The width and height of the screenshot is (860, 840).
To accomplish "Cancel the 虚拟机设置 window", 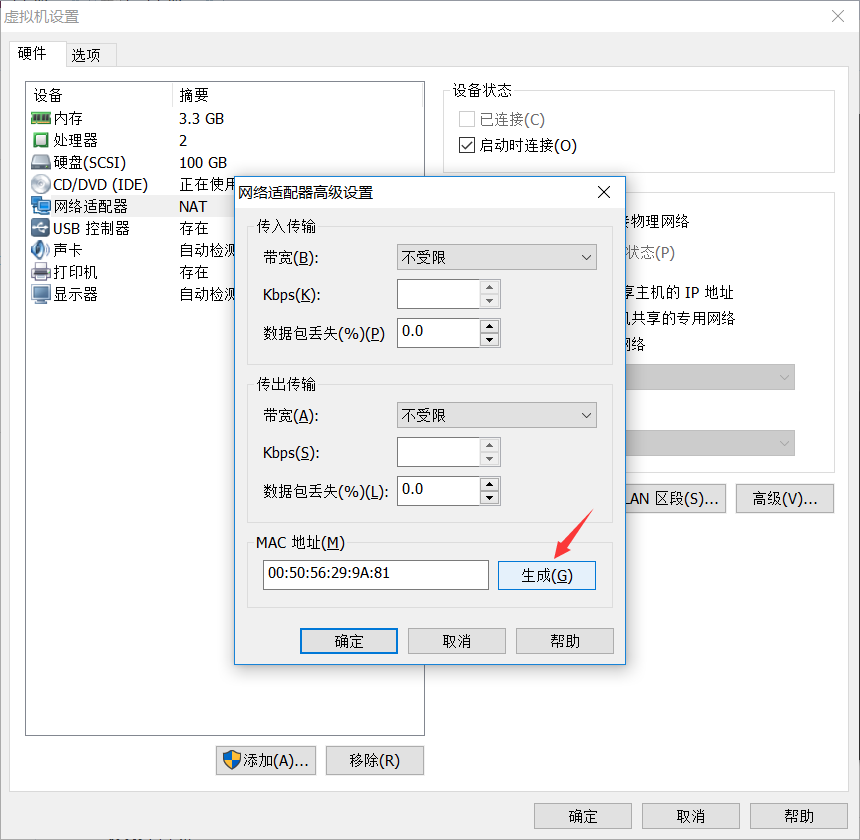I will (x=691, y=816).
